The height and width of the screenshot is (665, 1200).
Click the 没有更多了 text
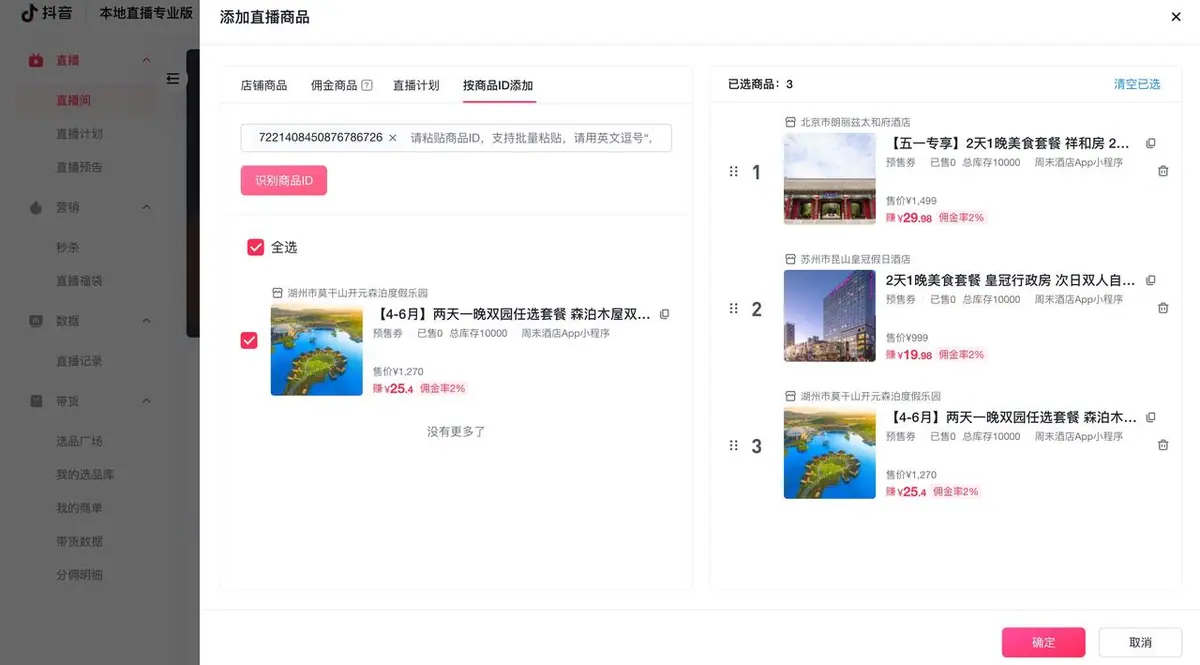(456, 432)
